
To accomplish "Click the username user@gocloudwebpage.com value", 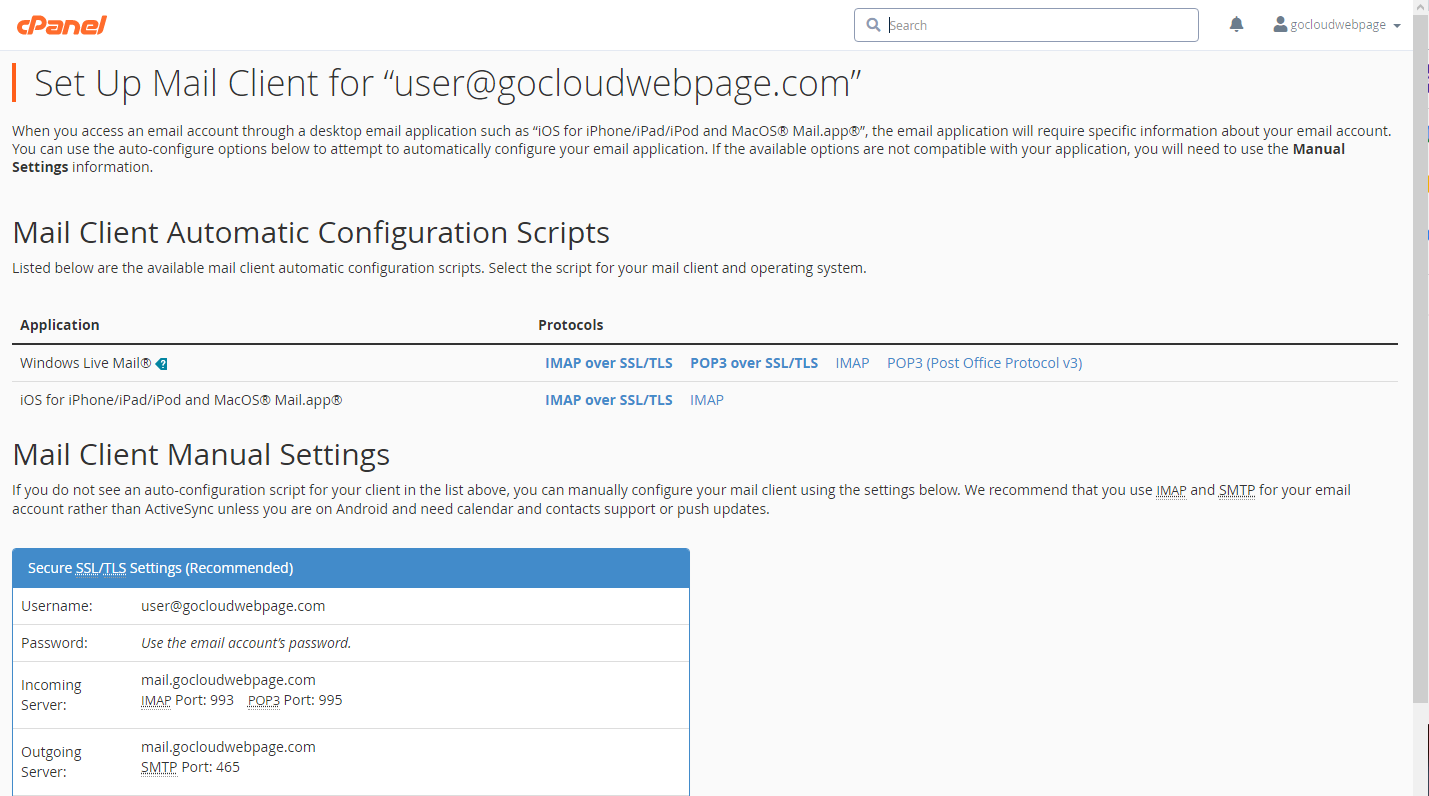I will (x=233, y=606).
